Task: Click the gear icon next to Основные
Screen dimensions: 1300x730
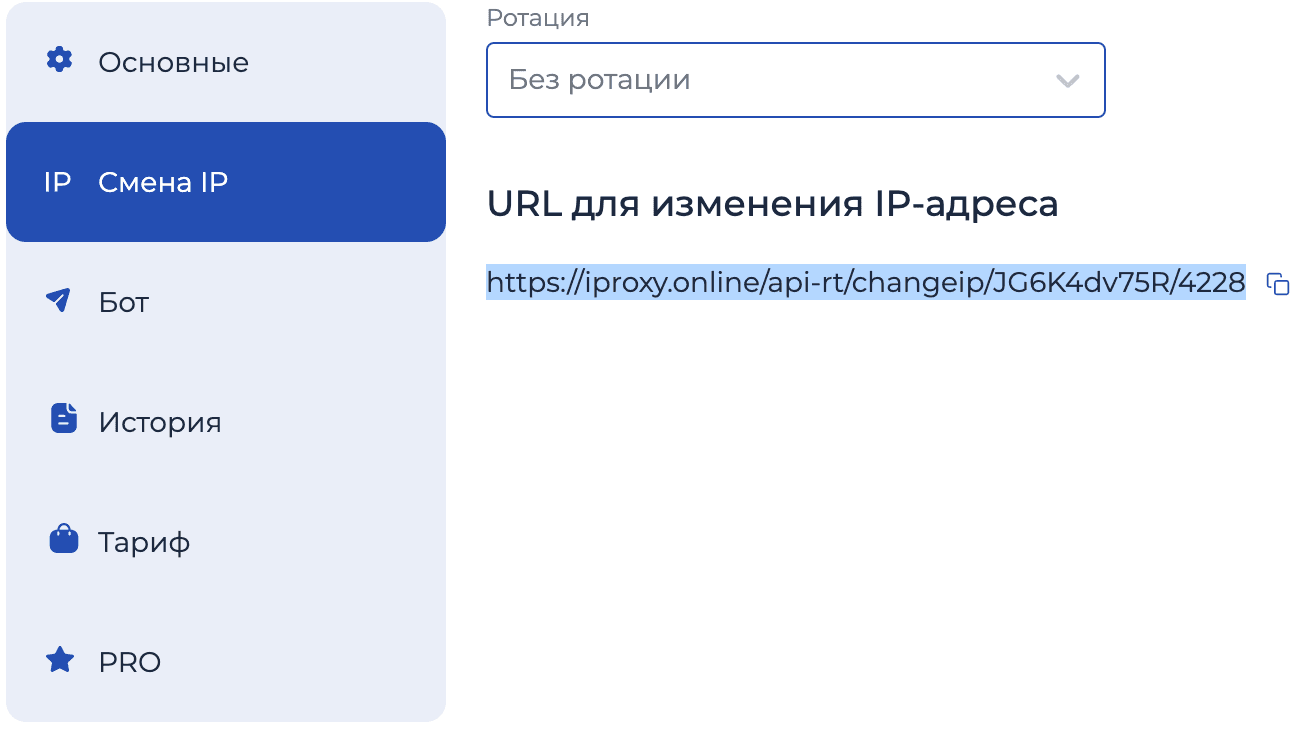Action: [x=59, y=60]
